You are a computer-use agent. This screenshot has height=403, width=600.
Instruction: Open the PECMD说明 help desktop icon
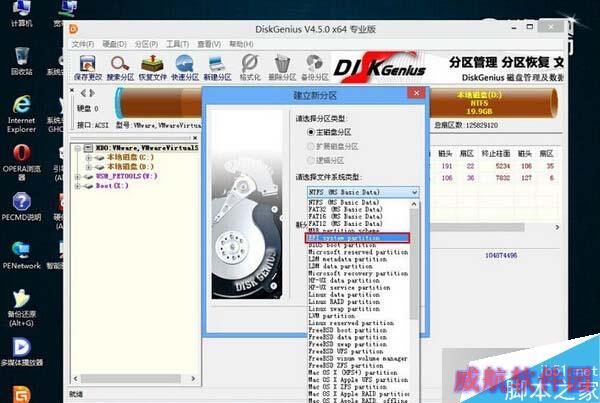point(21,207)
